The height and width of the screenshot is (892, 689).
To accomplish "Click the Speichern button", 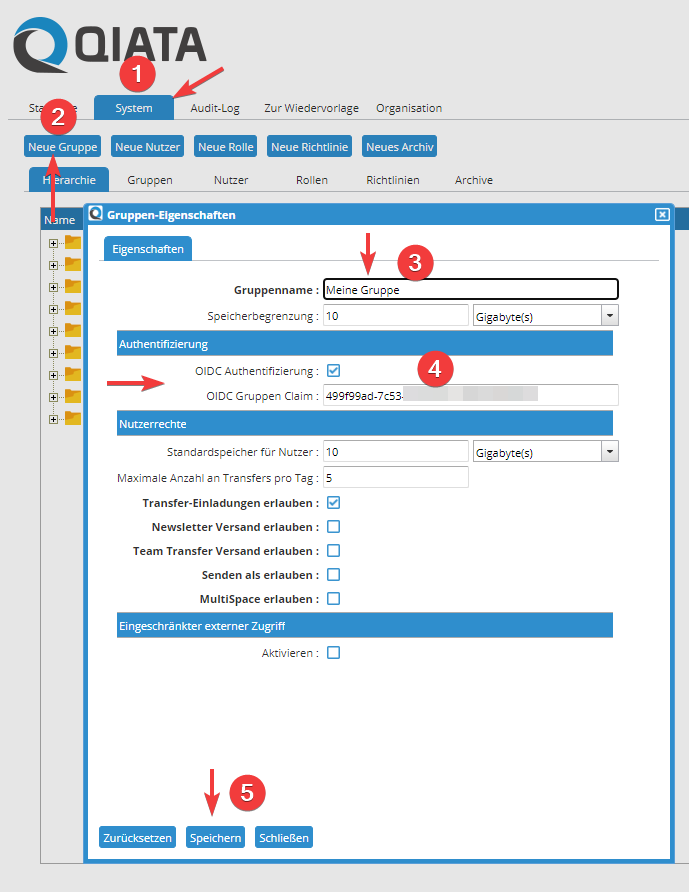I will 216,837.
